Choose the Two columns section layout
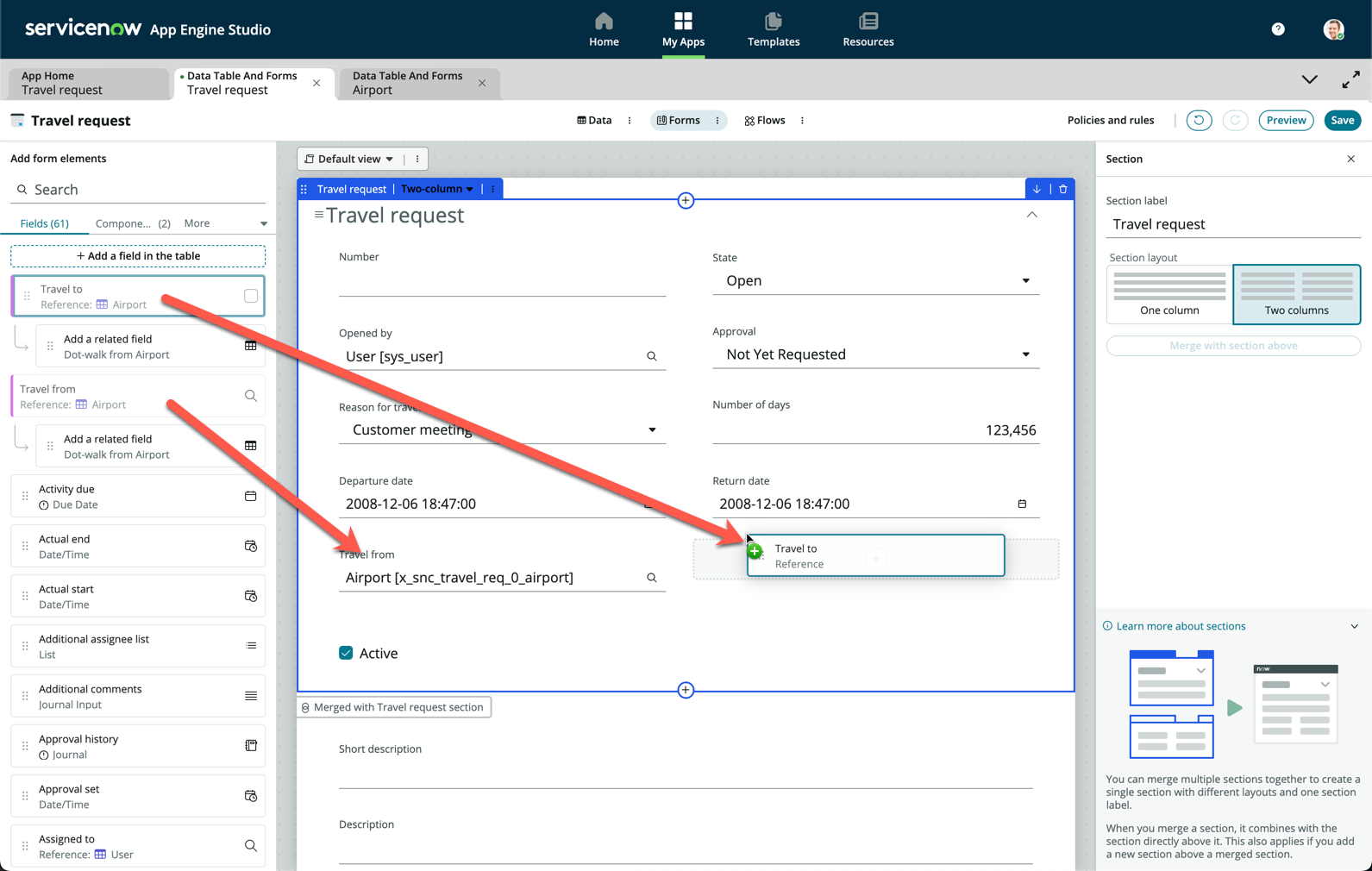 pos(1296,294)
